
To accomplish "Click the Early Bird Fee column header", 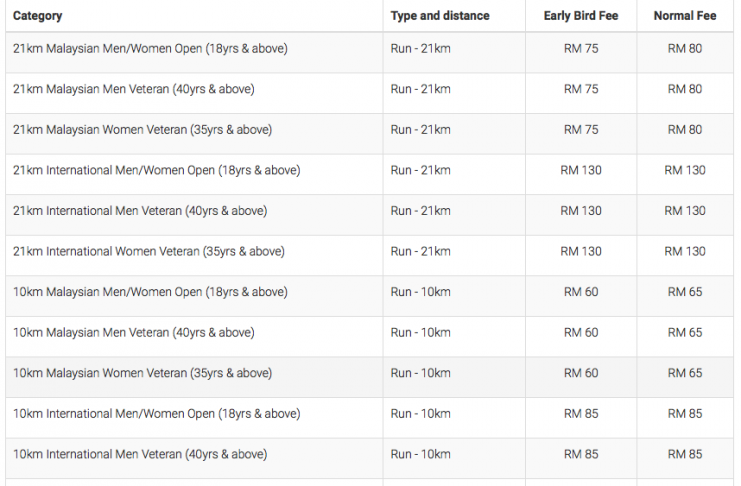I will [581, 16].
